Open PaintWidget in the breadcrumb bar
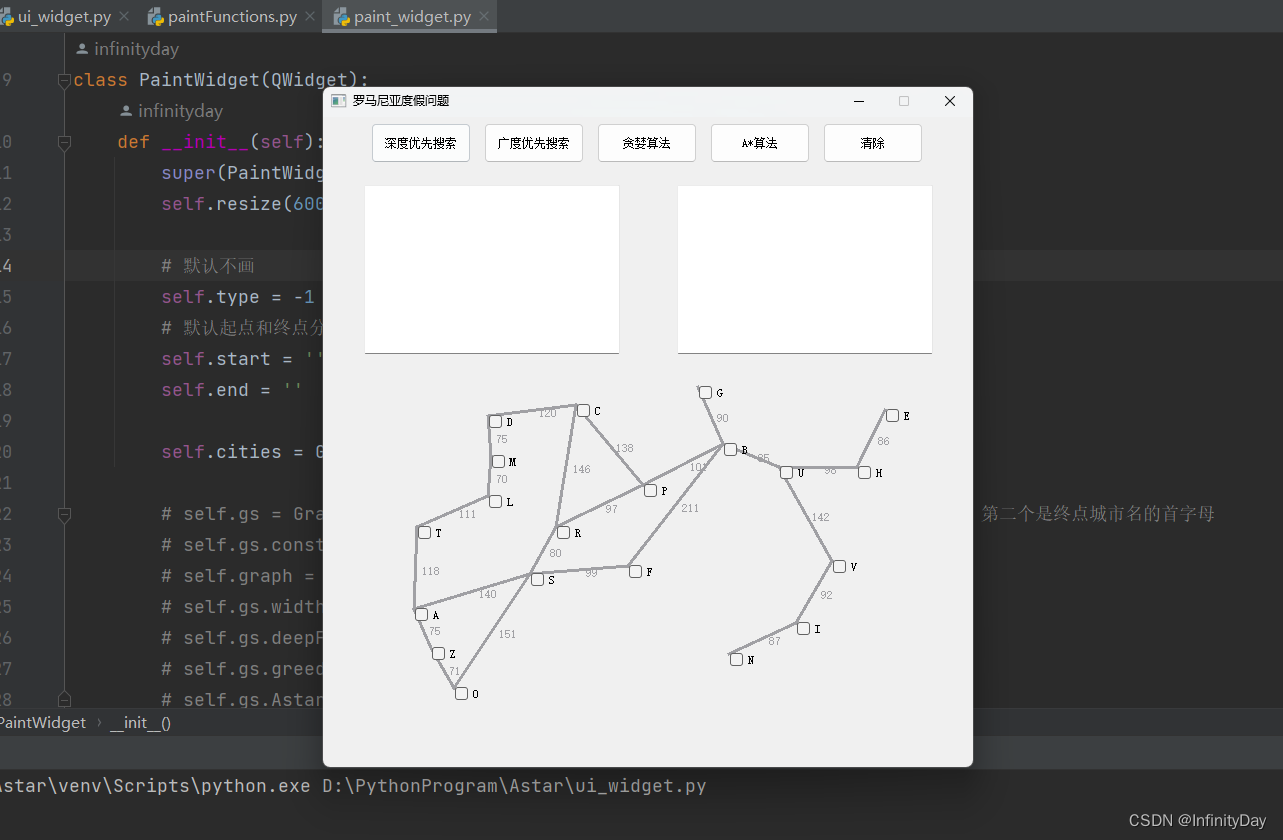 (42, 723)
